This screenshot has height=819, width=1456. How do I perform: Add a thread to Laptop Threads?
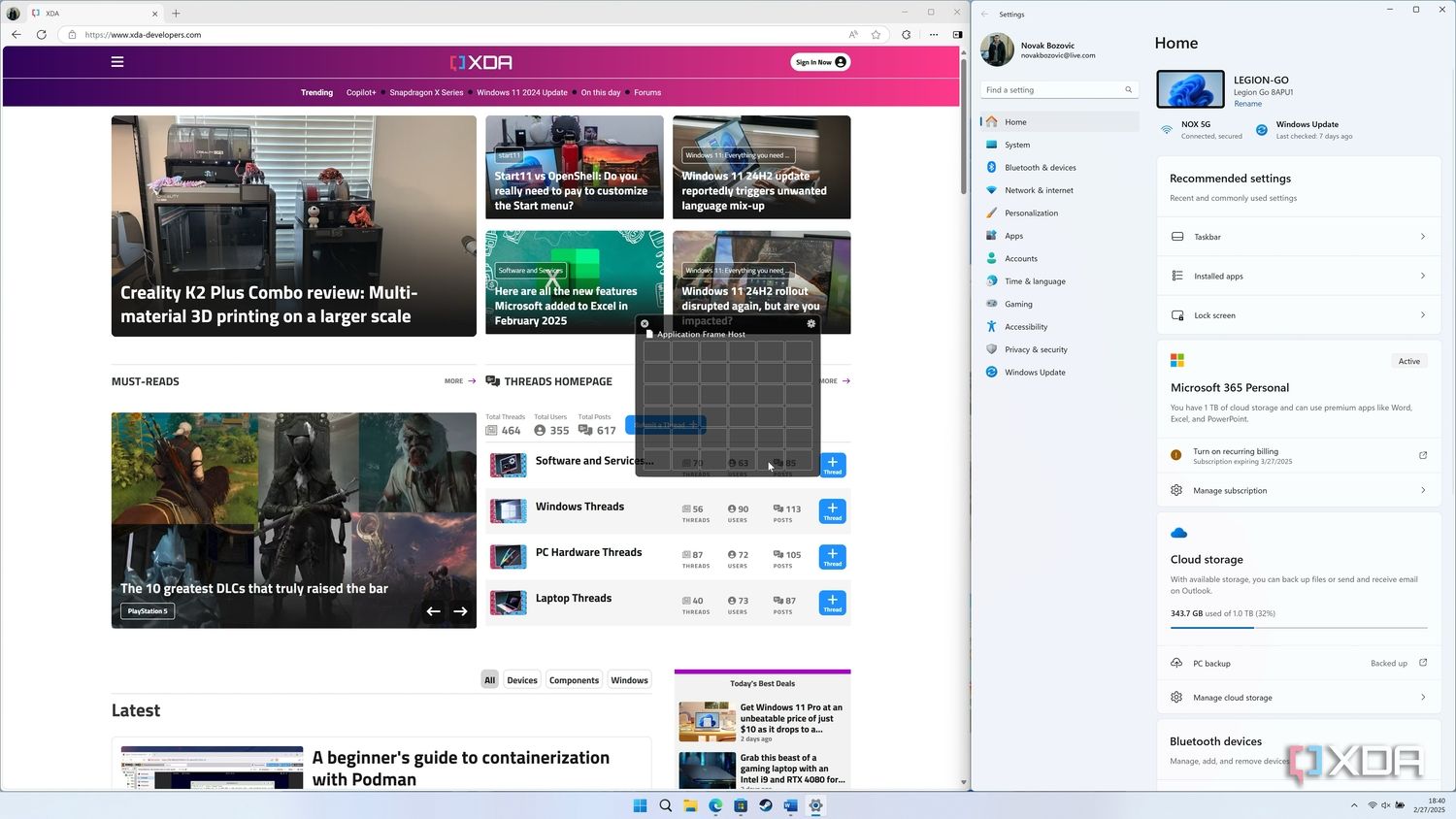[833, 603]
